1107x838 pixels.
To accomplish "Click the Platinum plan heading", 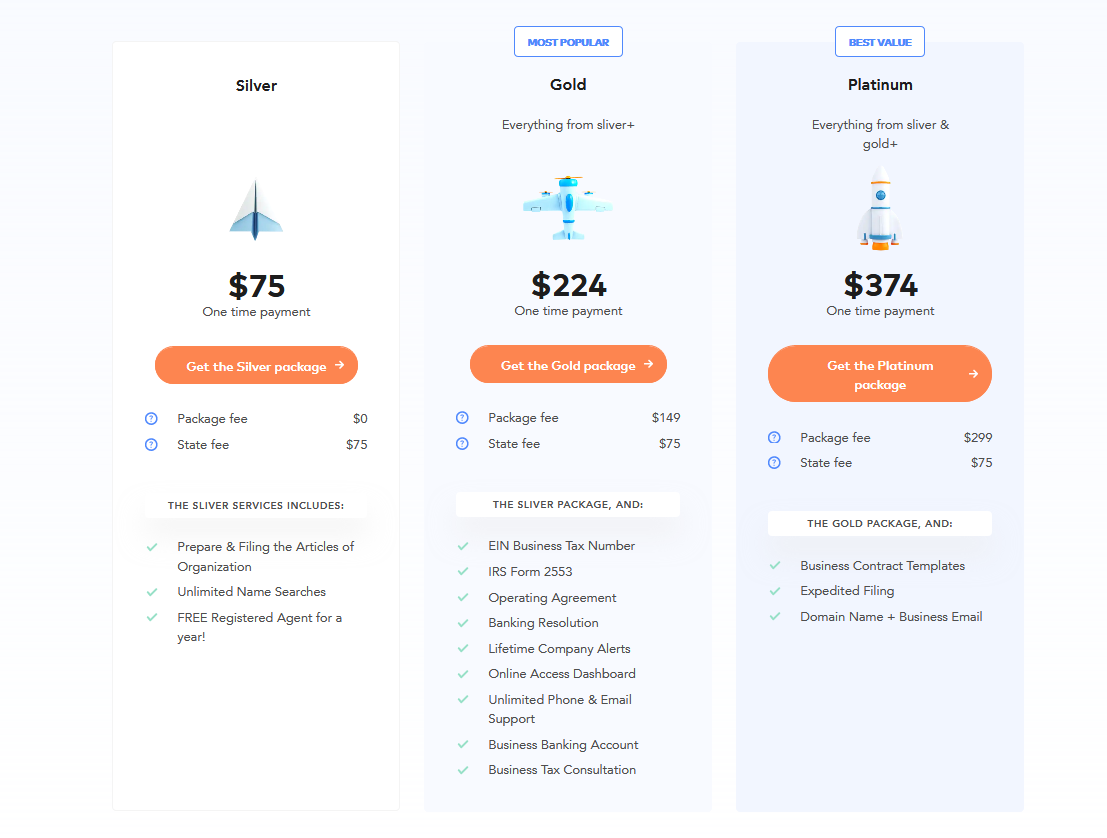I will pyautogui.click(x=880, y=85).
